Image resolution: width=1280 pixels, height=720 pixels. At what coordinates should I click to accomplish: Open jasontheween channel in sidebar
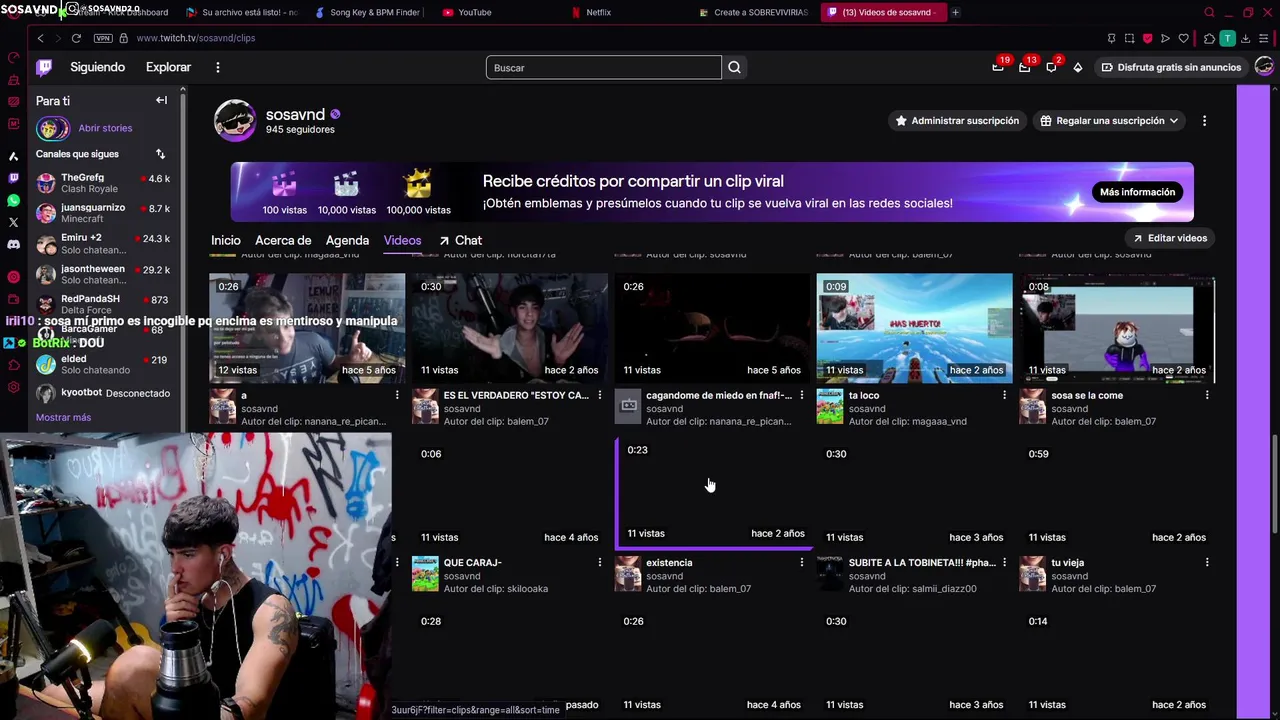click(104, 274)
